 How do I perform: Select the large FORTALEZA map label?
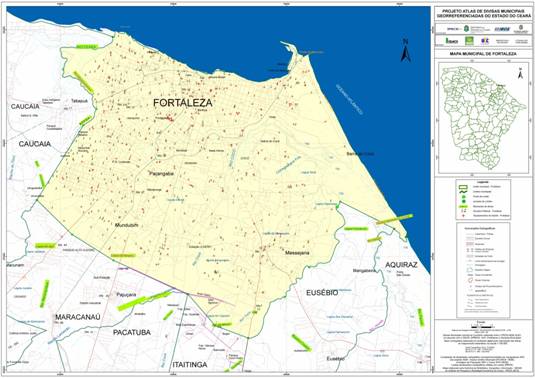[183, 103]
